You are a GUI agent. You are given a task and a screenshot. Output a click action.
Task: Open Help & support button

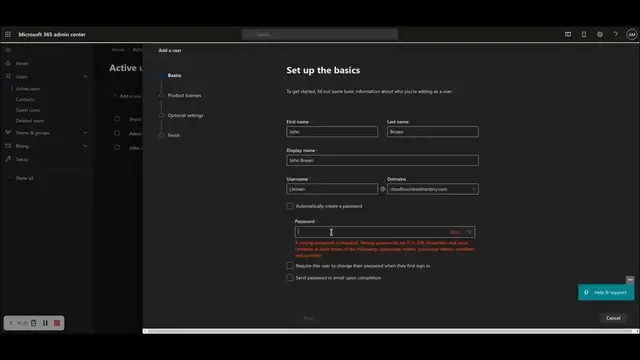tap(606, 292)
